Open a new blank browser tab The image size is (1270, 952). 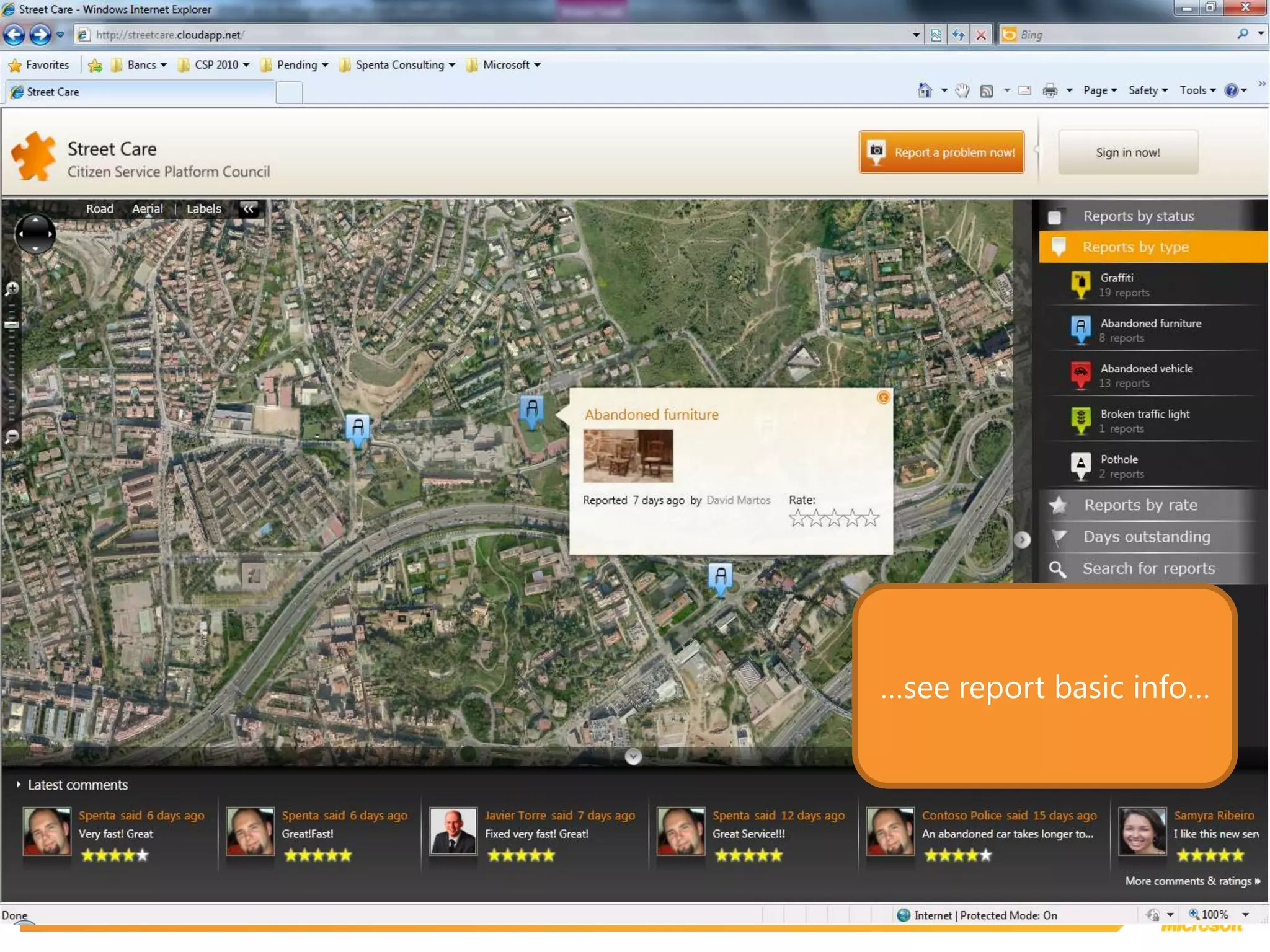pyautogui.click(x=289, y=92)
